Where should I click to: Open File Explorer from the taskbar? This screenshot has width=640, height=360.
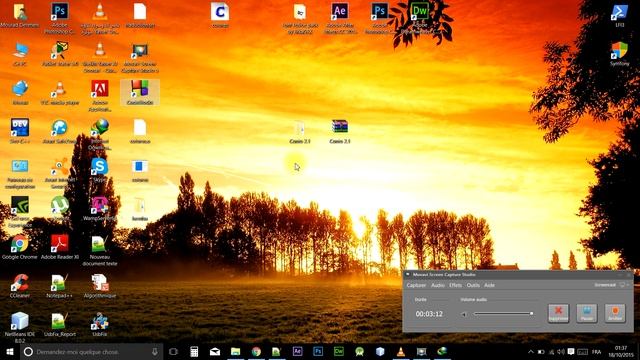[x=236, y=351]
